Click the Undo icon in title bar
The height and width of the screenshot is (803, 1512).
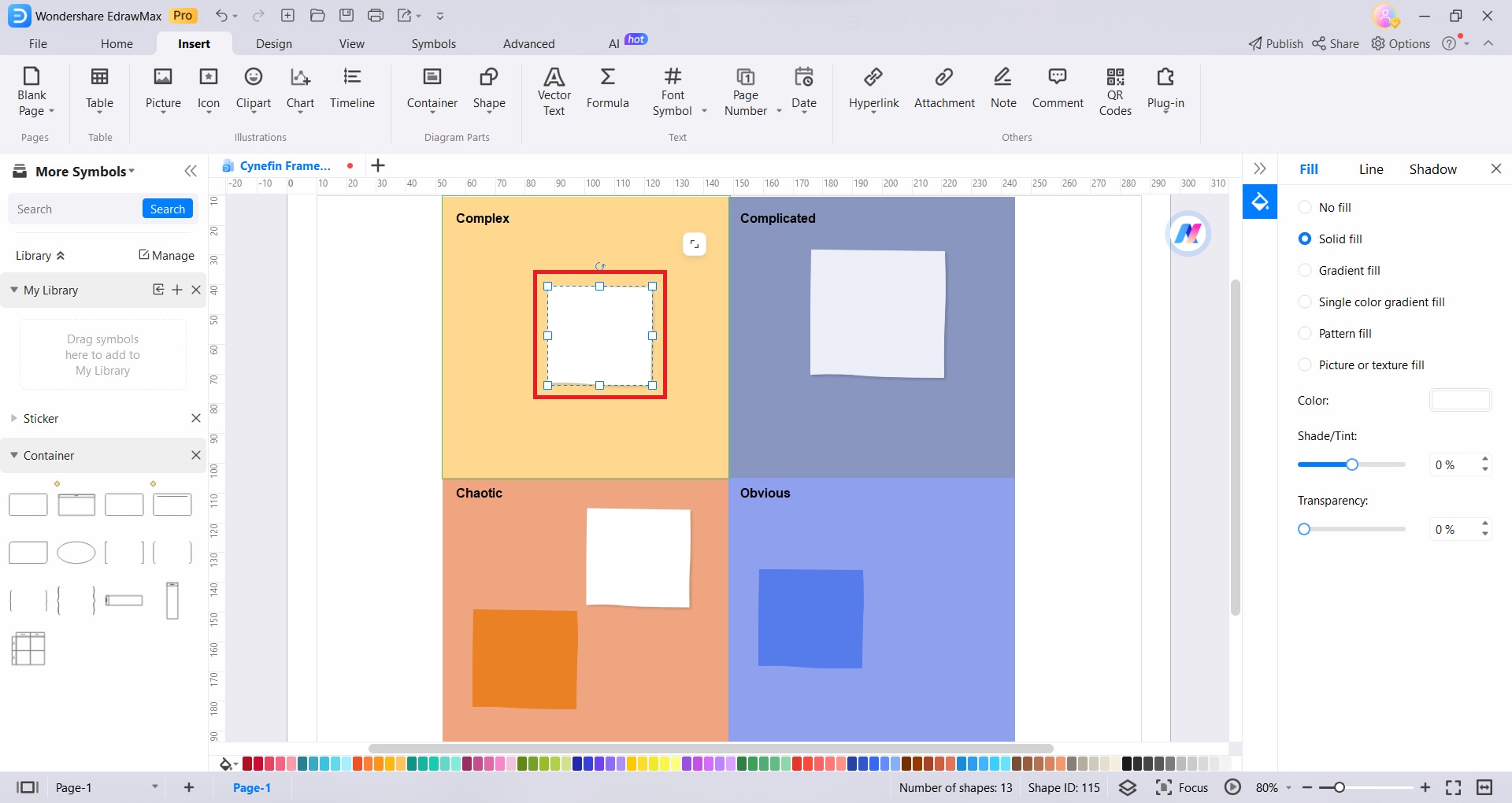pyautogui.click(x=221, y=16)
